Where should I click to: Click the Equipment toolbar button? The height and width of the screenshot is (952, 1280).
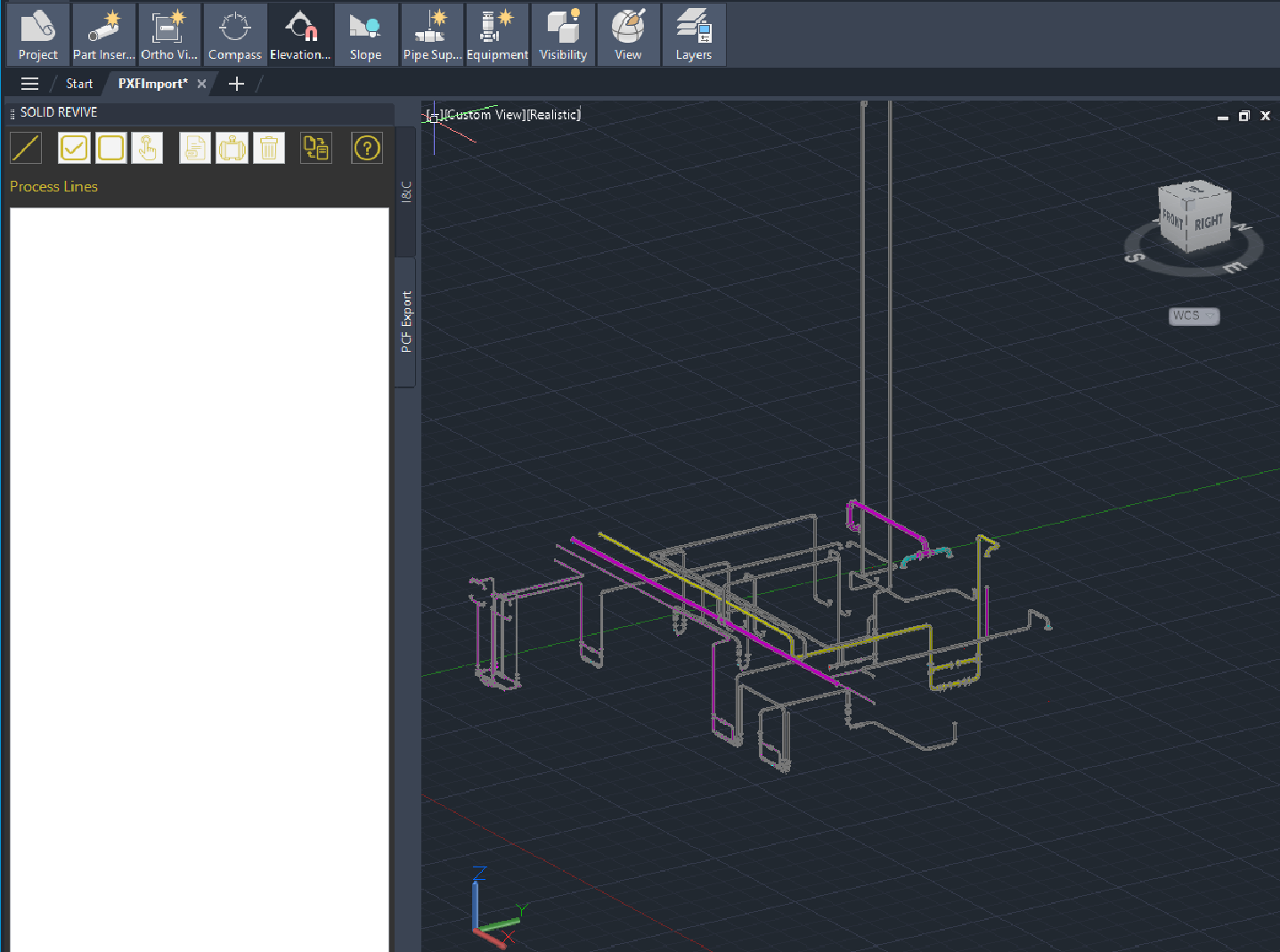click(x=497, y=35)
